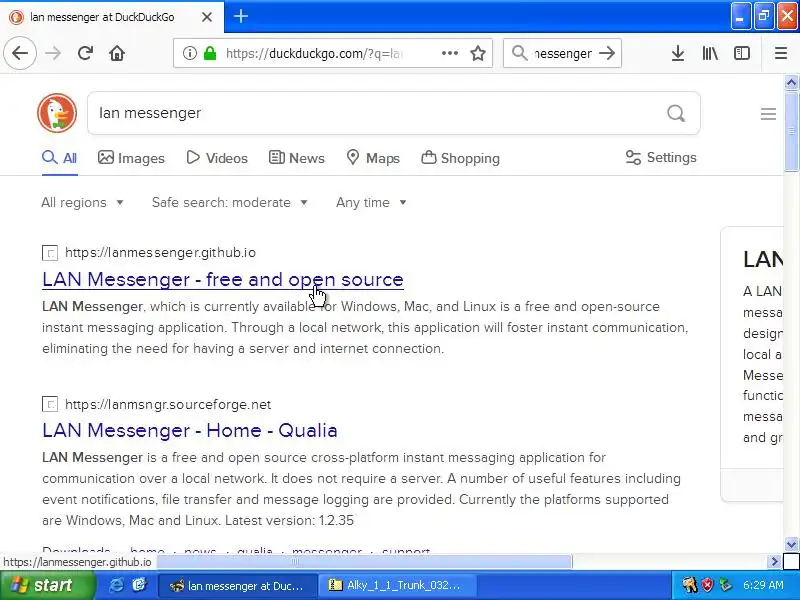The height and width of the screenshot is (600, 800).
Task: Click the horizontal scrollbar thumb
Action: pyautogui.click(x=364, y=562)
